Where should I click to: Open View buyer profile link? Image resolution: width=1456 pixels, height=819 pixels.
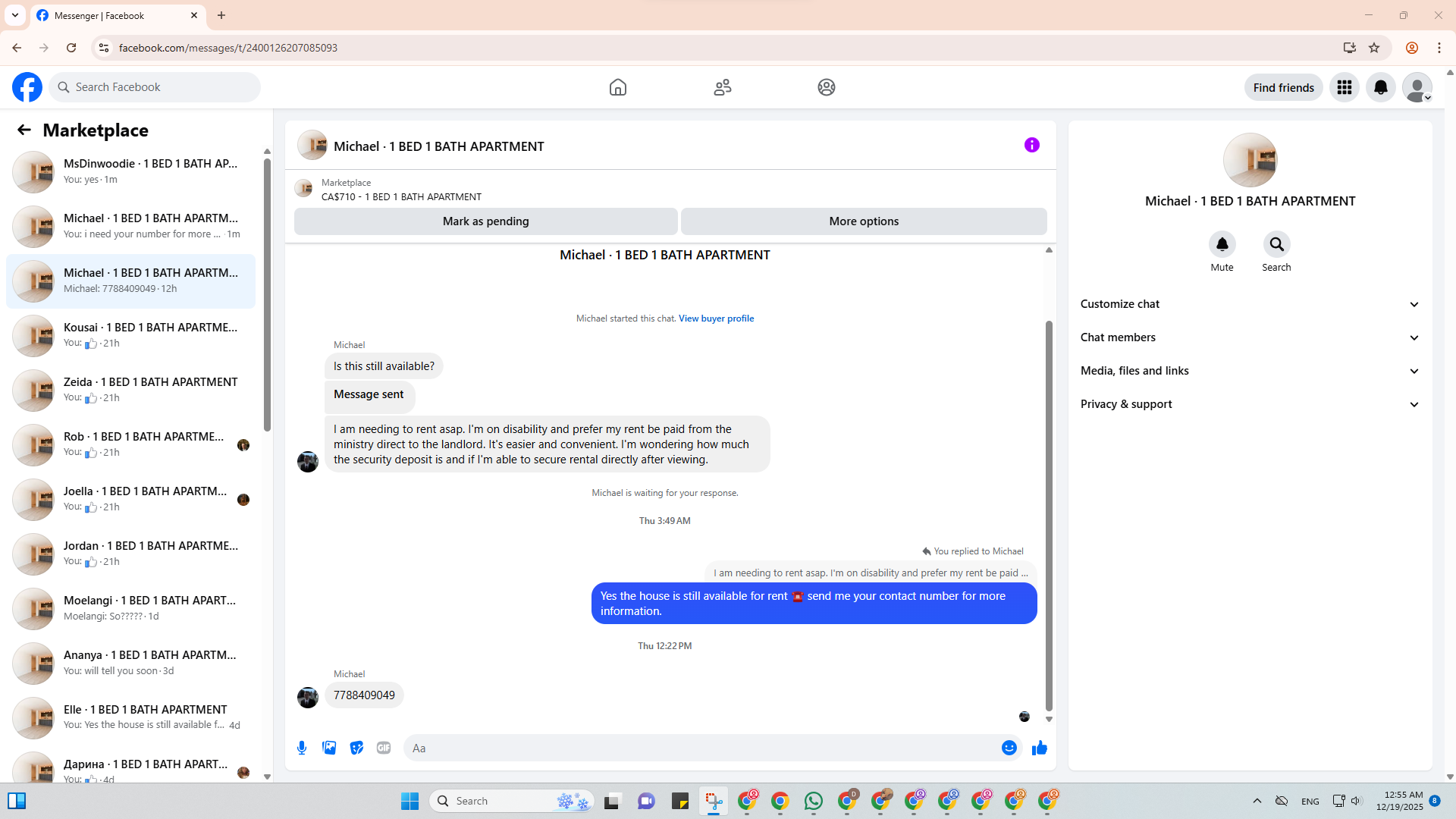tap(716, 318)
